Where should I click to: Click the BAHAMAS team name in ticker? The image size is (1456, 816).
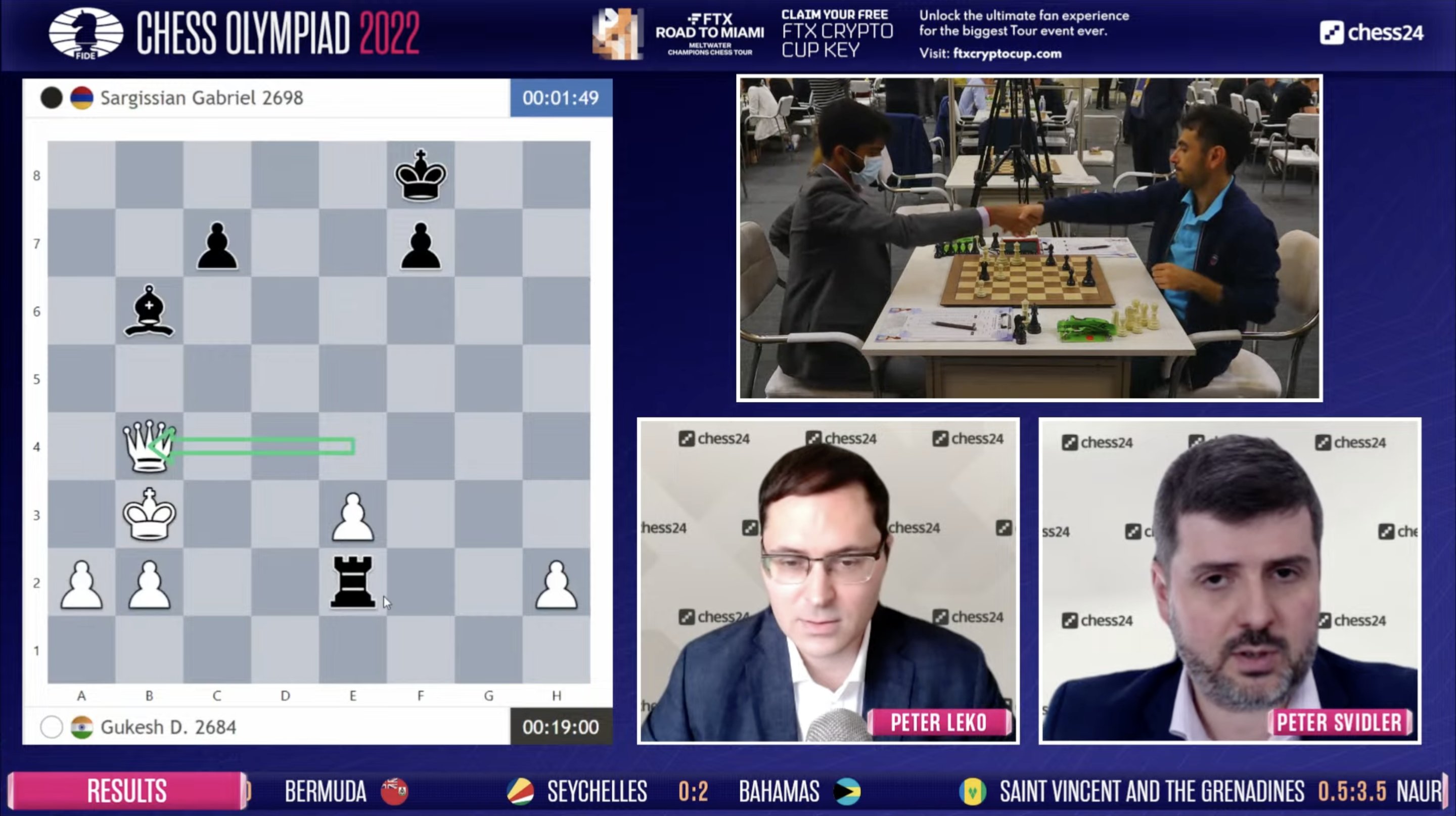779,791
